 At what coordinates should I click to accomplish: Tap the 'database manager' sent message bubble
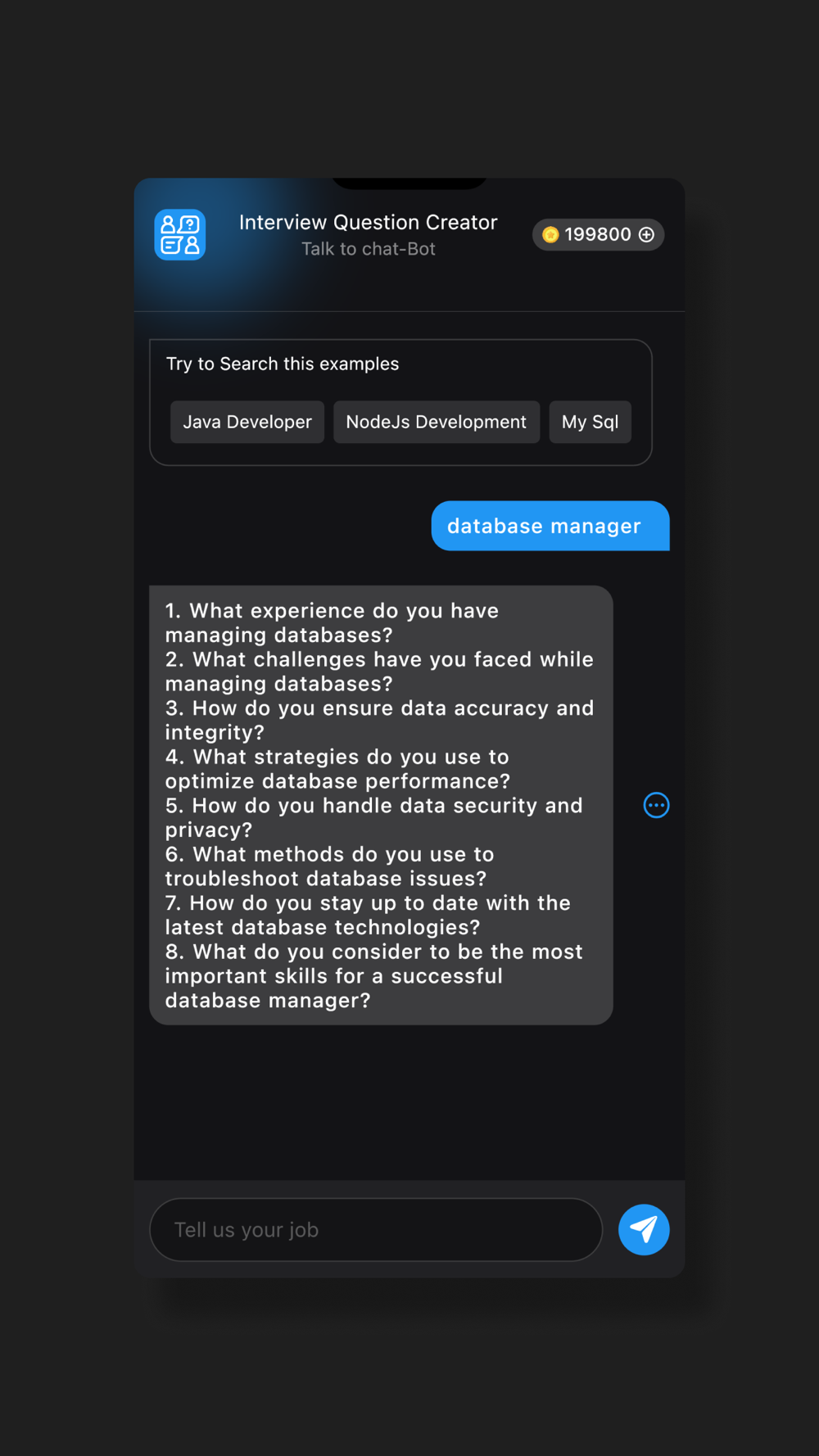pos(550,526)
